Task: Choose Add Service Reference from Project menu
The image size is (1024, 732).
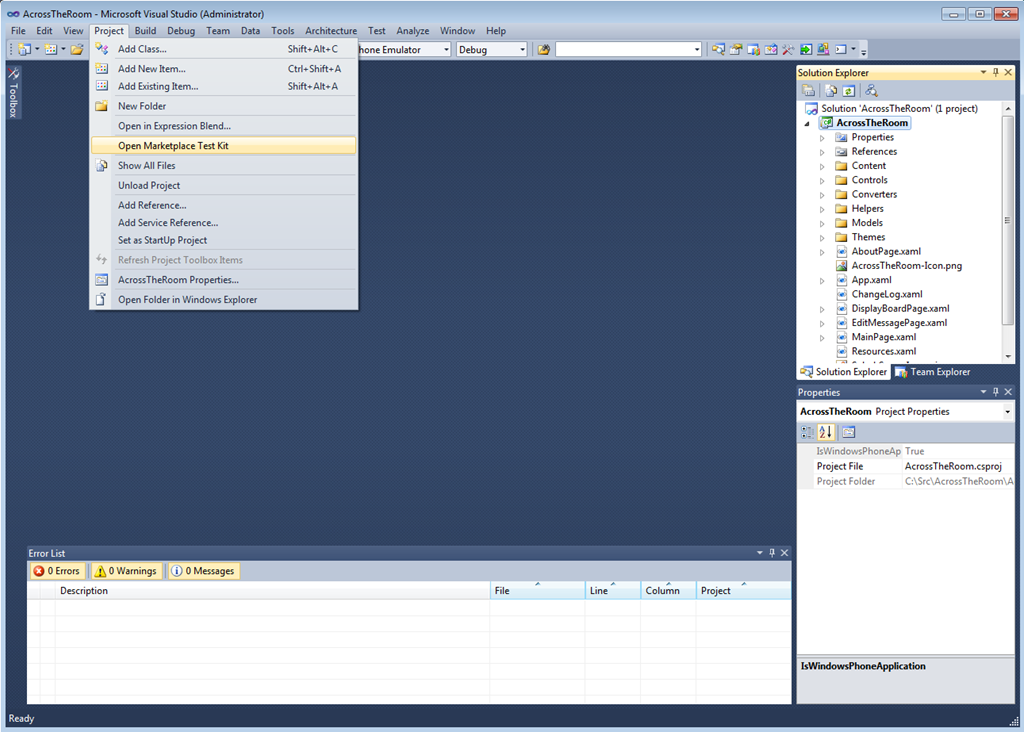Action: (168, 223)
